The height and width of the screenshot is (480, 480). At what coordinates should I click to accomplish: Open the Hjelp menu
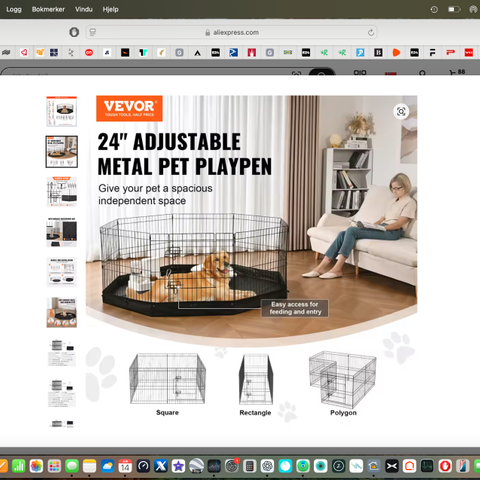click(x=110, y=9)
